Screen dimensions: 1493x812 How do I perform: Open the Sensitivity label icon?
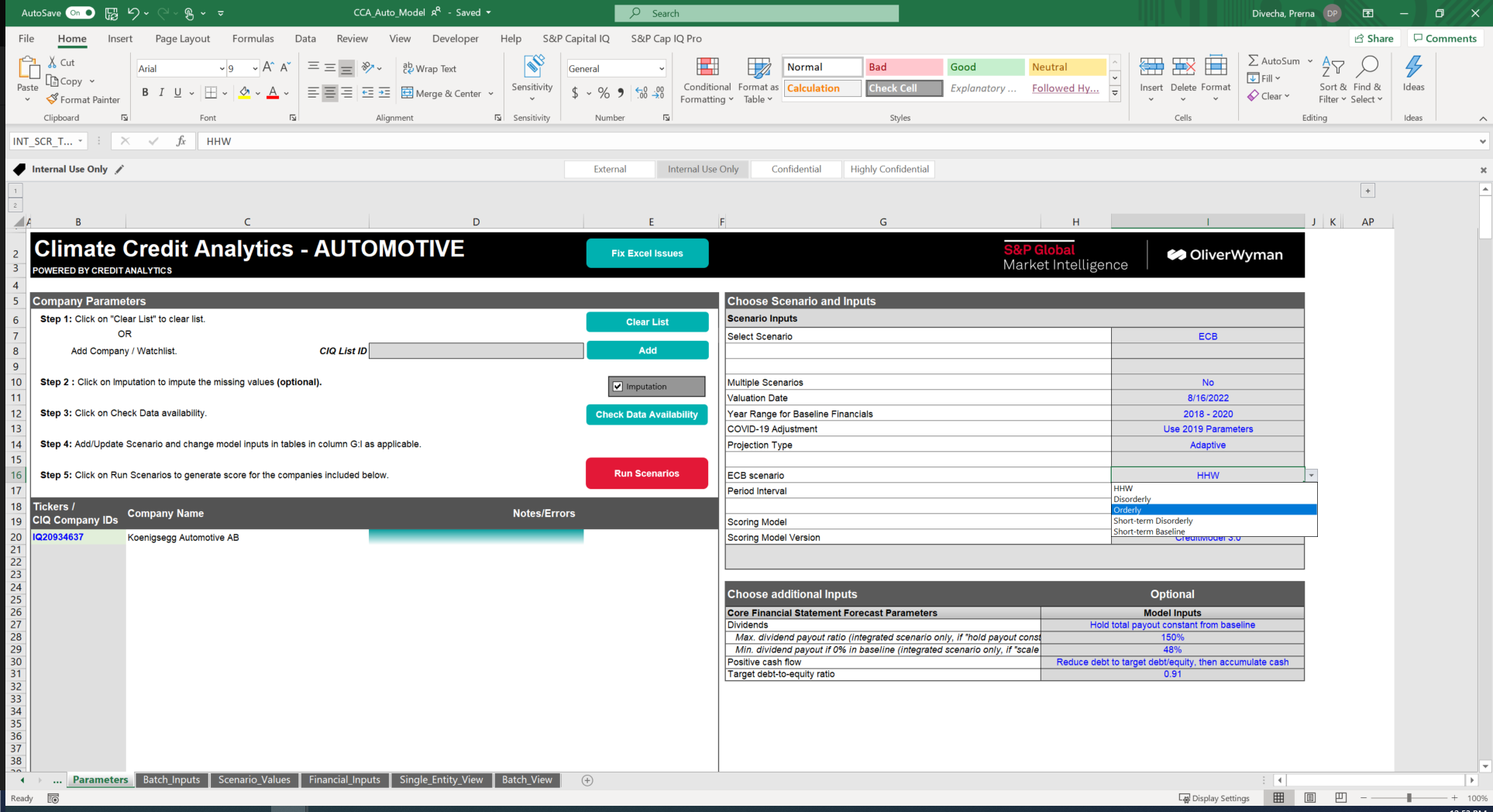pos(532,67)
